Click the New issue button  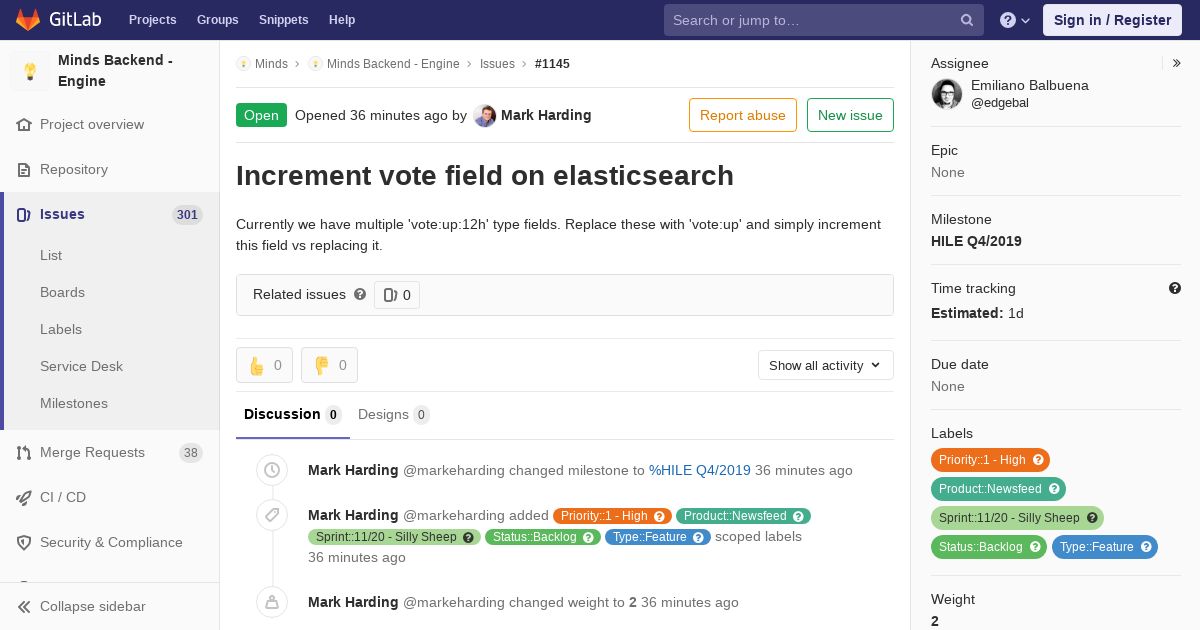850,115
